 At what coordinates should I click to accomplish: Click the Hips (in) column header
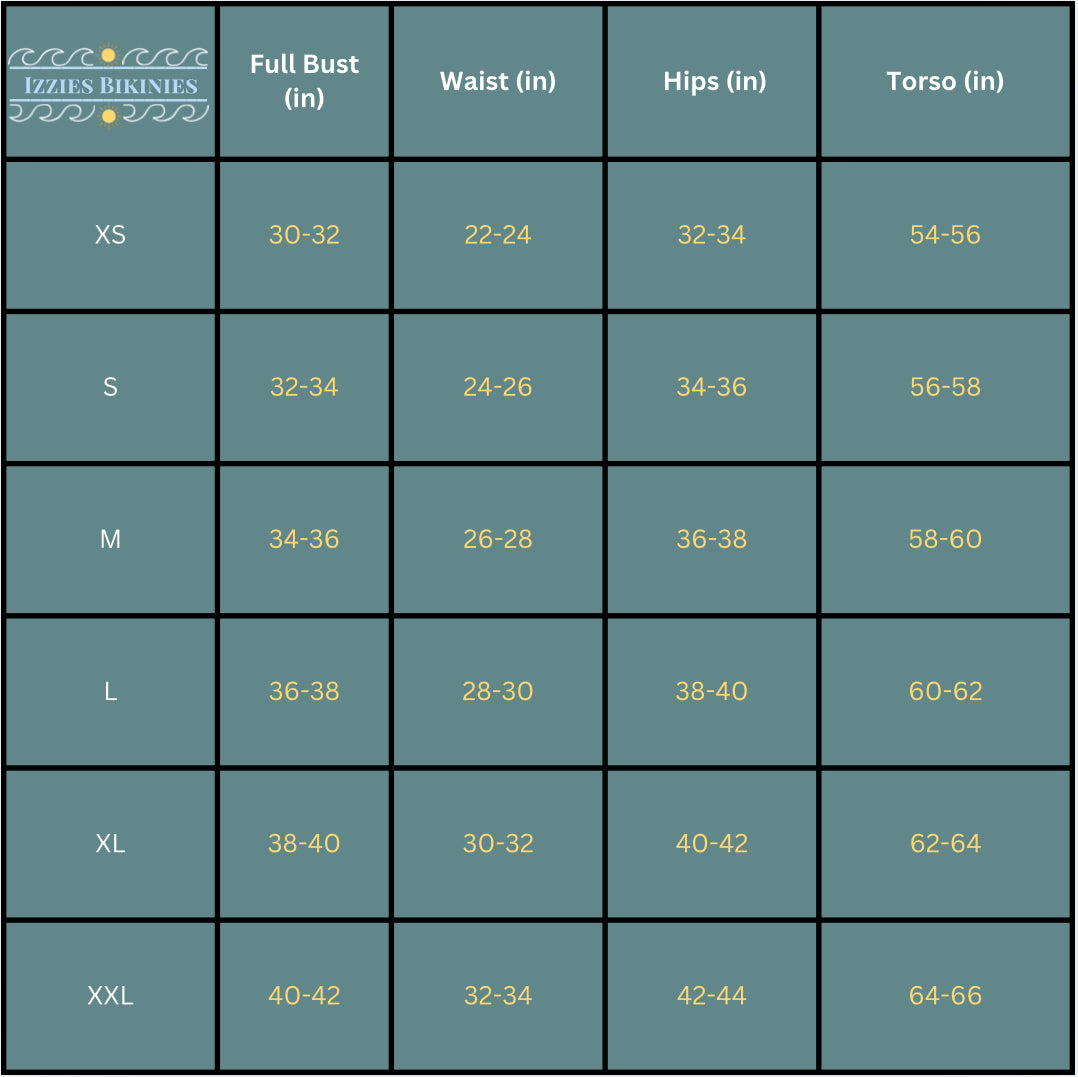[x=714, y=81]
